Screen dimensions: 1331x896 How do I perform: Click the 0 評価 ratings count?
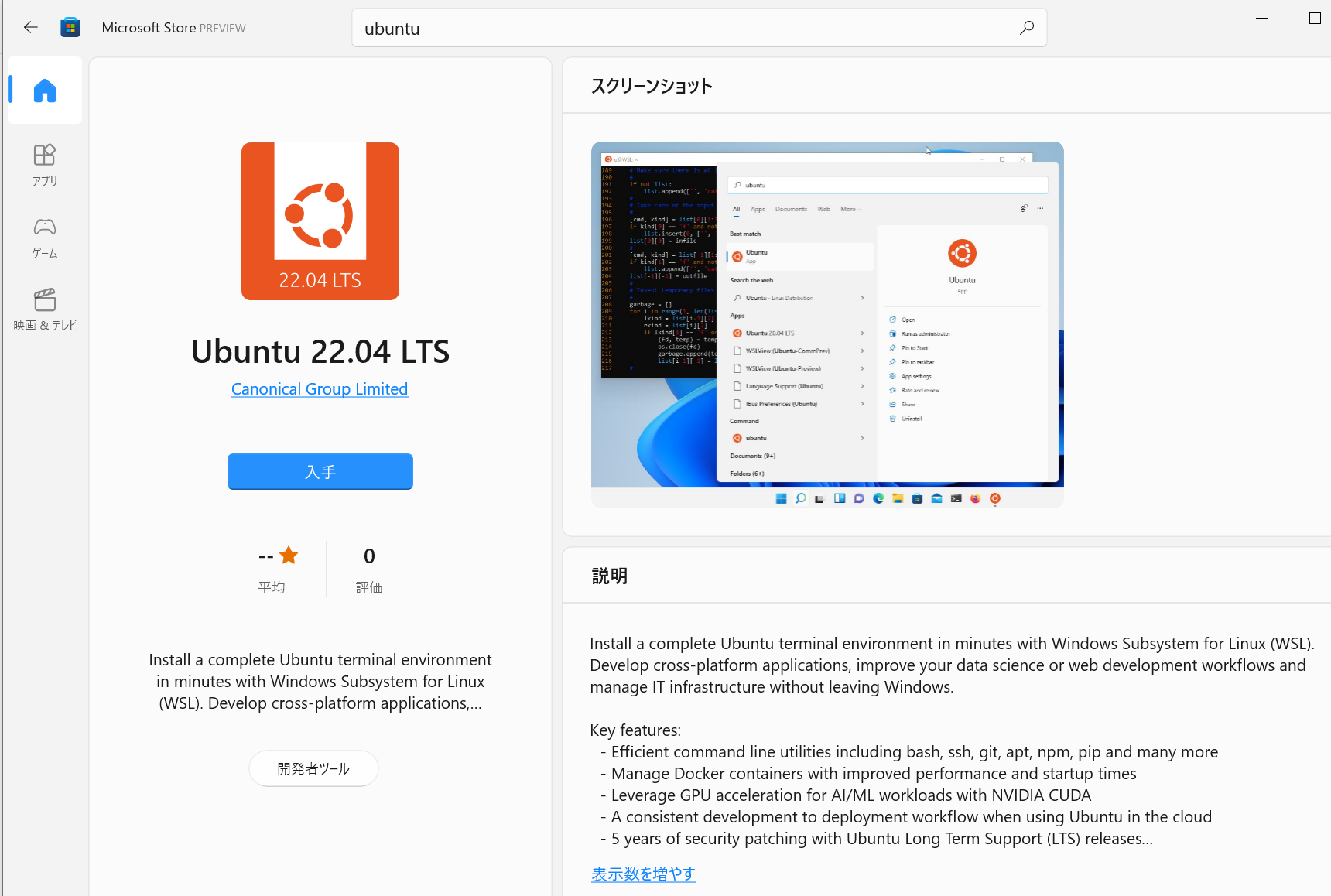[369, 569]
